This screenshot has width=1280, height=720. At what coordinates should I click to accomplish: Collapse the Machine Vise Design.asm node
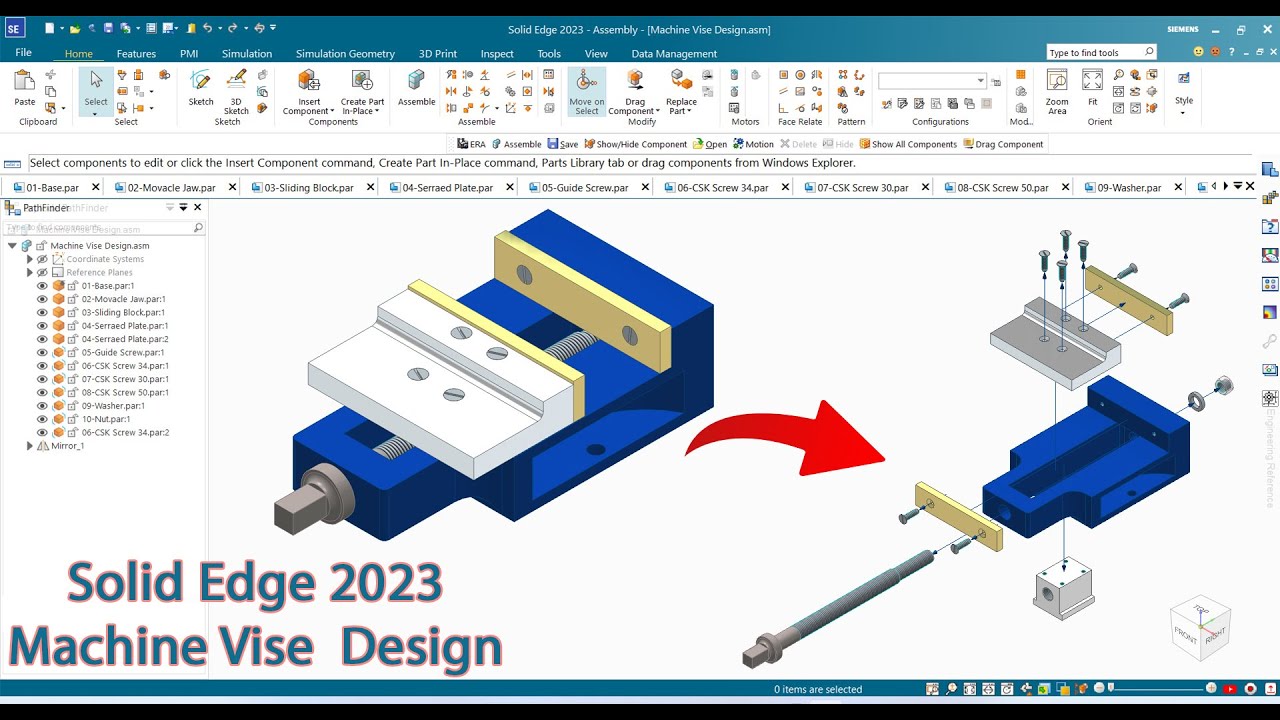coord(12,245)
